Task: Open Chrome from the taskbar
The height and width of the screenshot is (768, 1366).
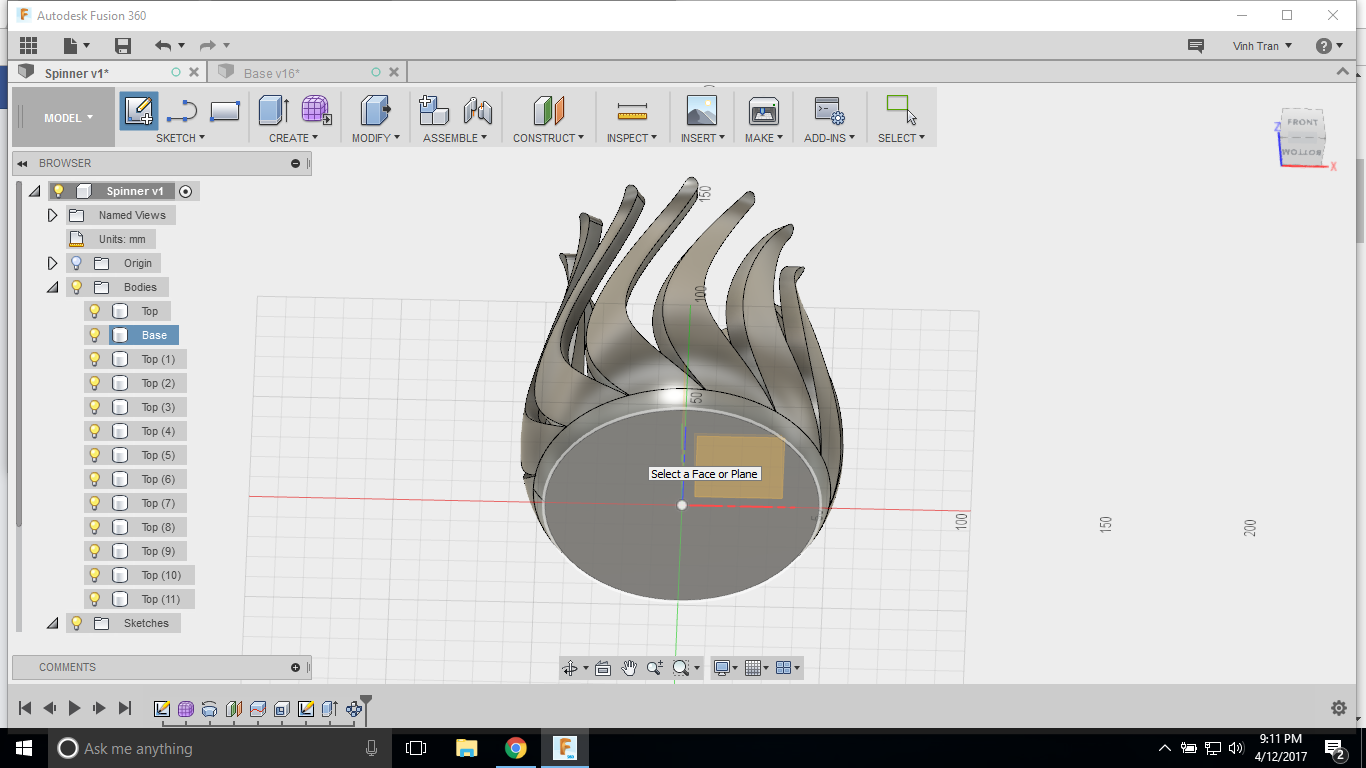Action: coord(516,748)
